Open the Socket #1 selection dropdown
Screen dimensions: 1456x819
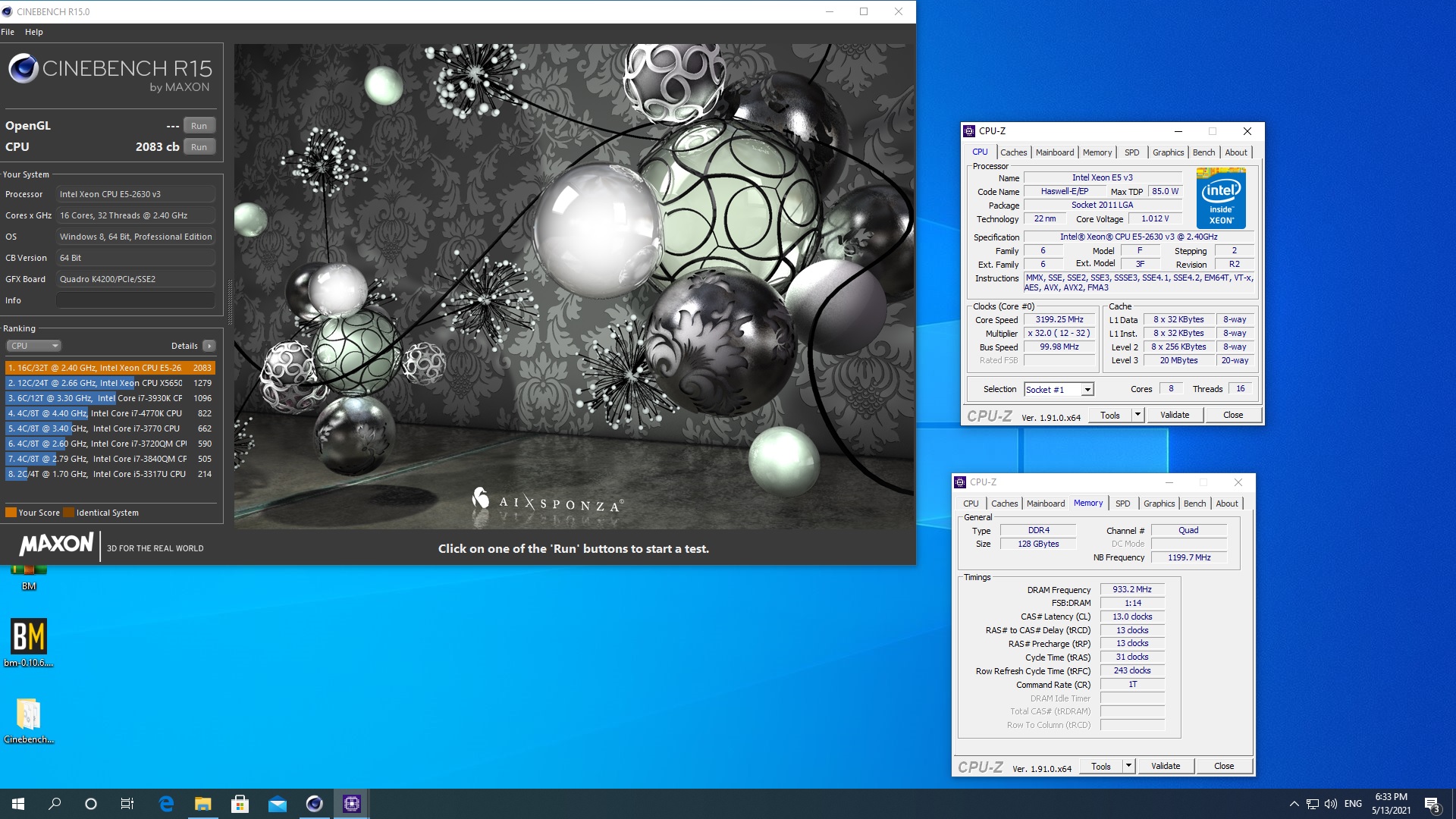point(1059,389)
